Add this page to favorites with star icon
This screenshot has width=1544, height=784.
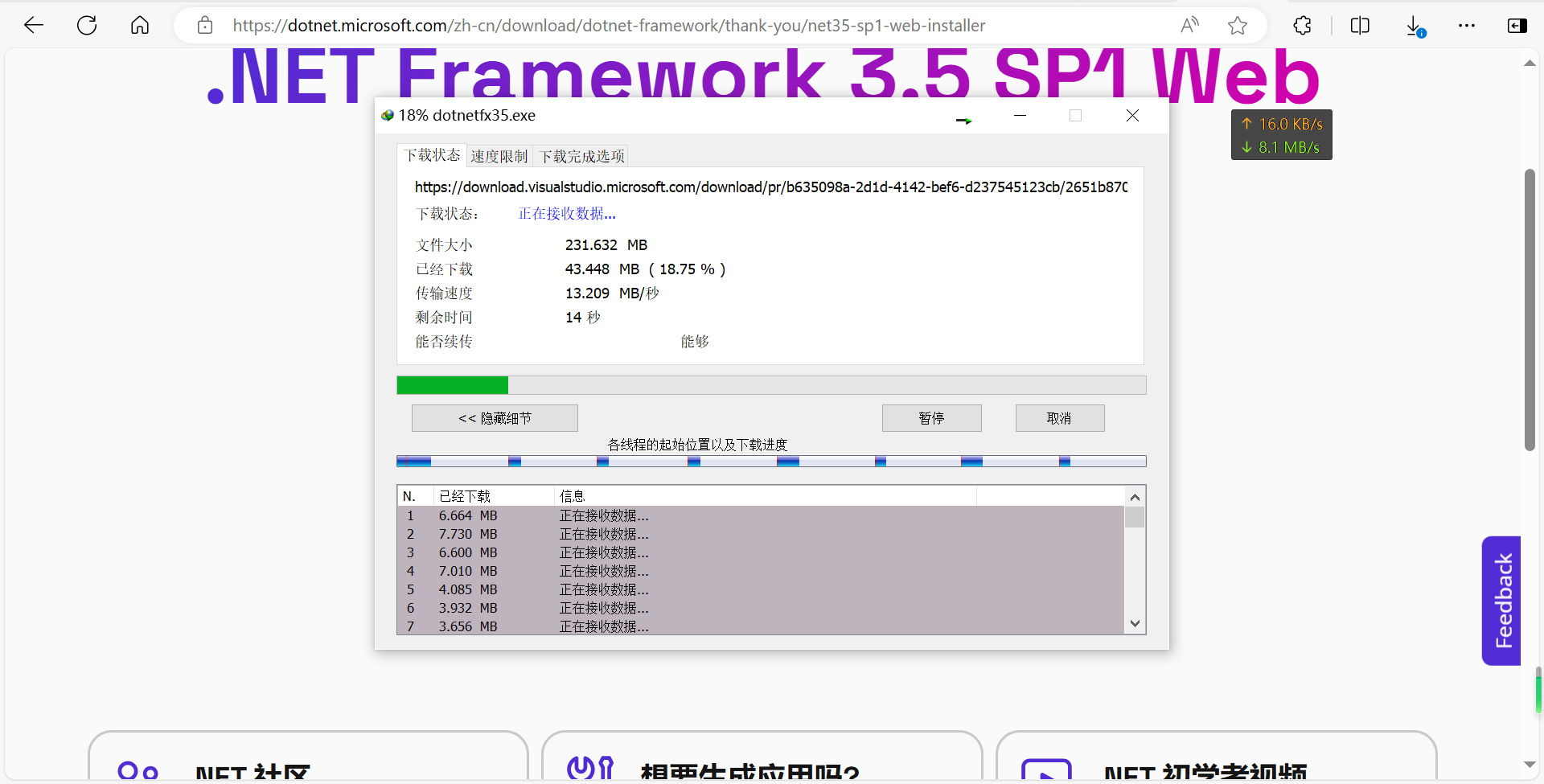point(1238,25)
